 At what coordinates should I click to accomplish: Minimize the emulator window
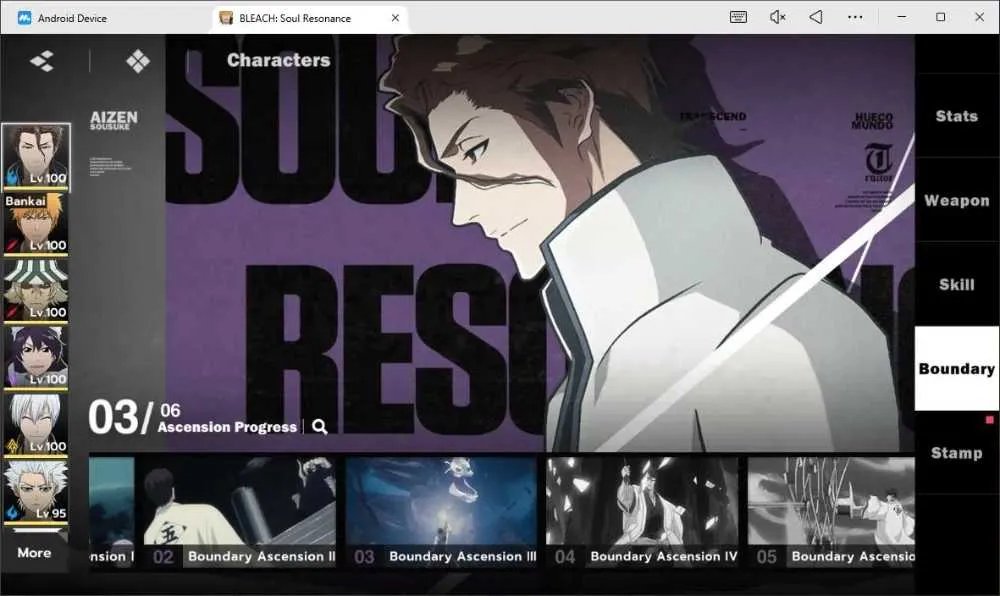click(x=902, y=17)
